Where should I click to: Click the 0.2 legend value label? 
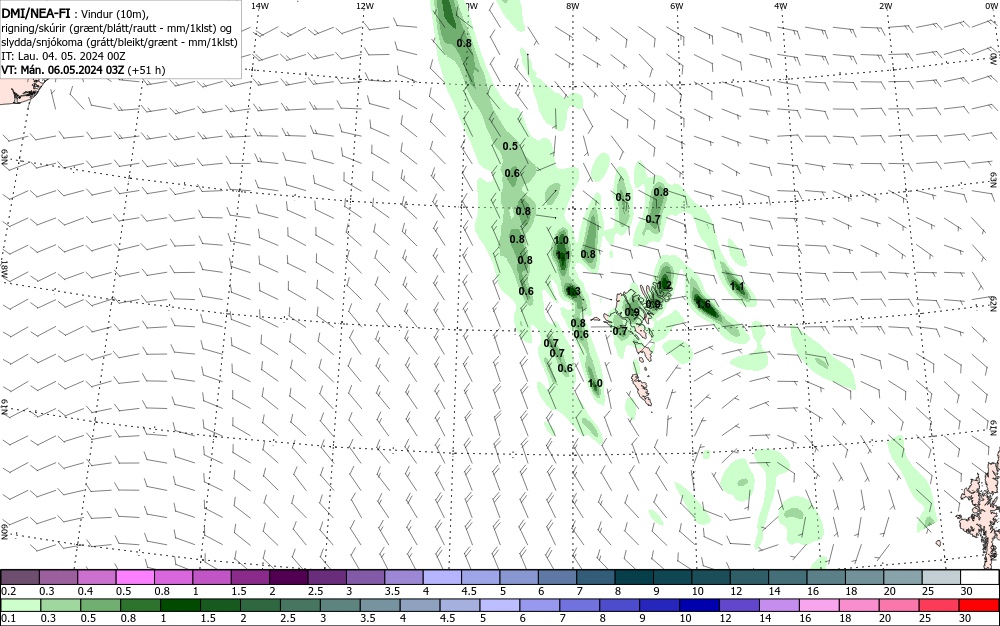9,592
